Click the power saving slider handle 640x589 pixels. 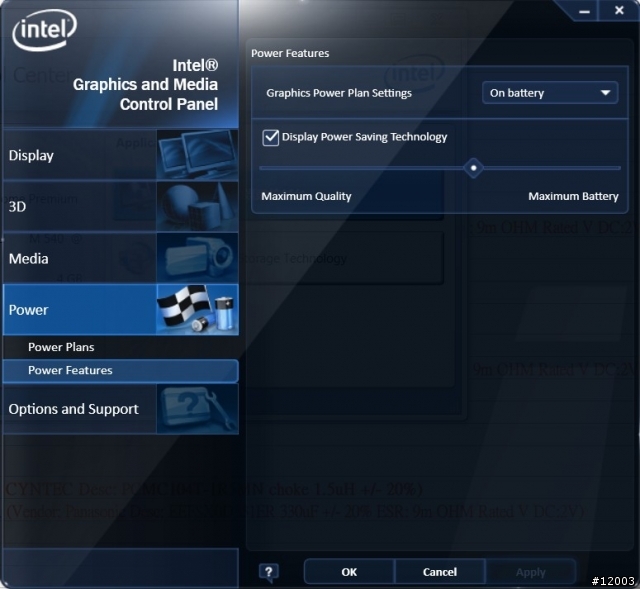[x=473, y=168]
